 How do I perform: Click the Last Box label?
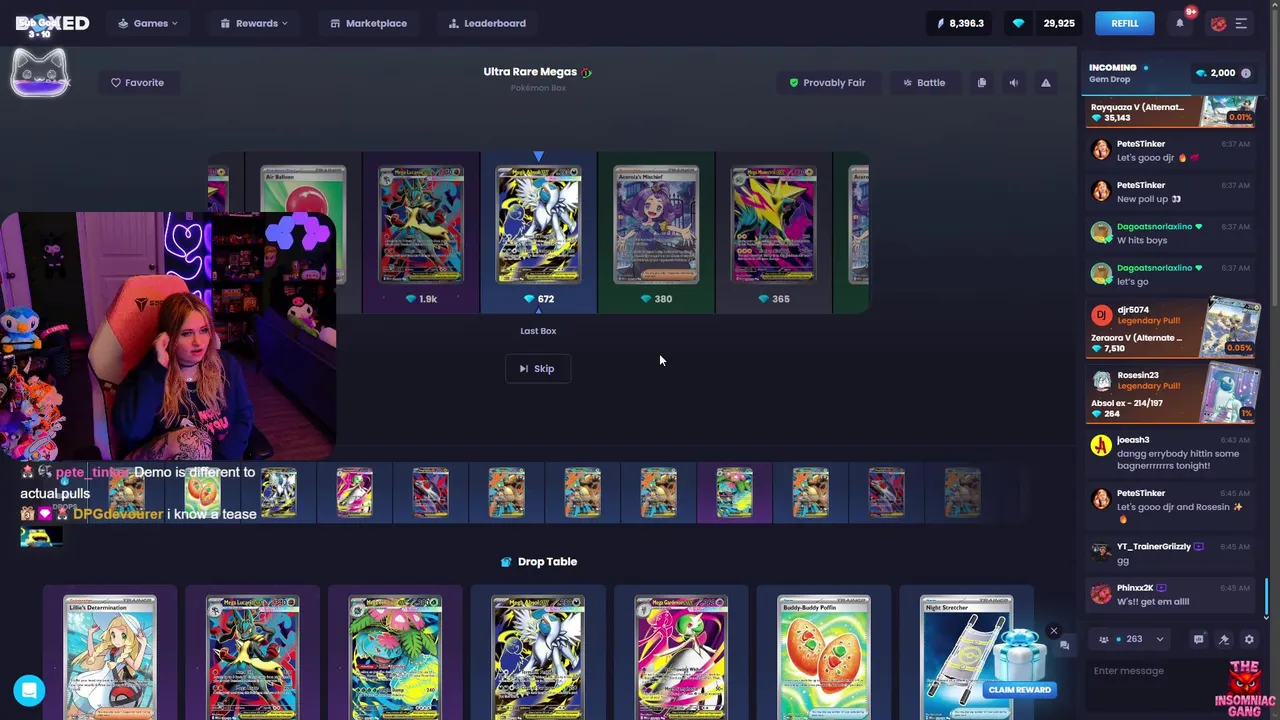click(538, 331)
